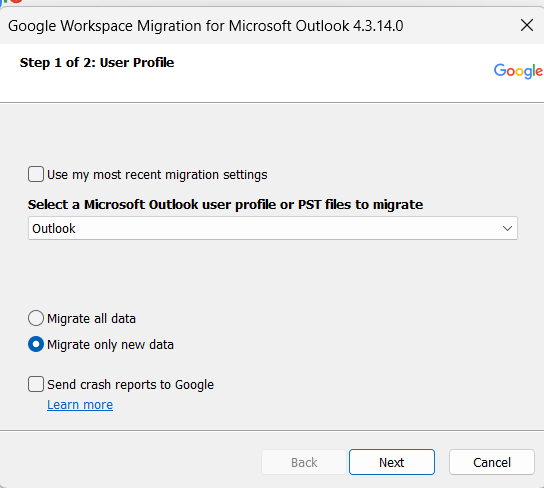Open the Outlook profile dropdown
Viewport: 544px width, 488px height.
coord(273,228)
